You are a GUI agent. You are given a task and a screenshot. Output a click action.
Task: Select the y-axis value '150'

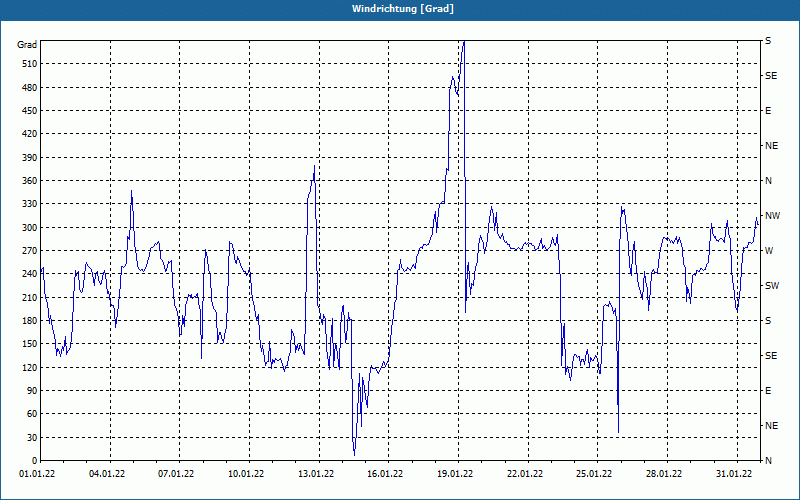(30, 344)
